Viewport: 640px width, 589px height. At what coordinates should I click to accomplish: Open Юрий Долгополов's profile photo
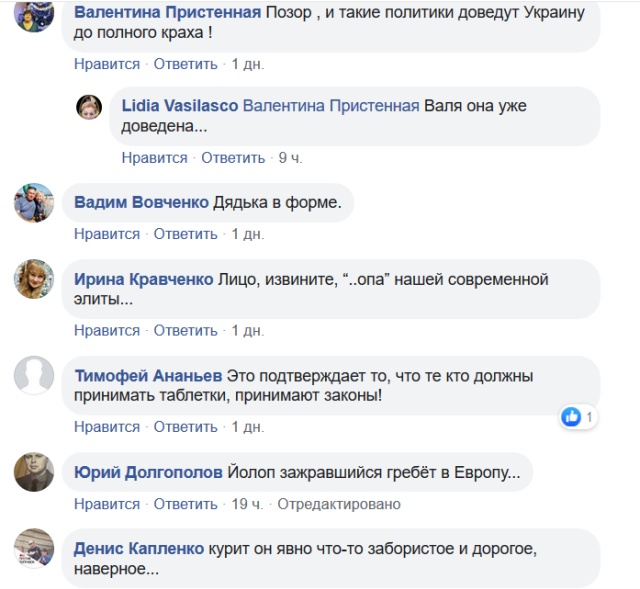point(34,471)
